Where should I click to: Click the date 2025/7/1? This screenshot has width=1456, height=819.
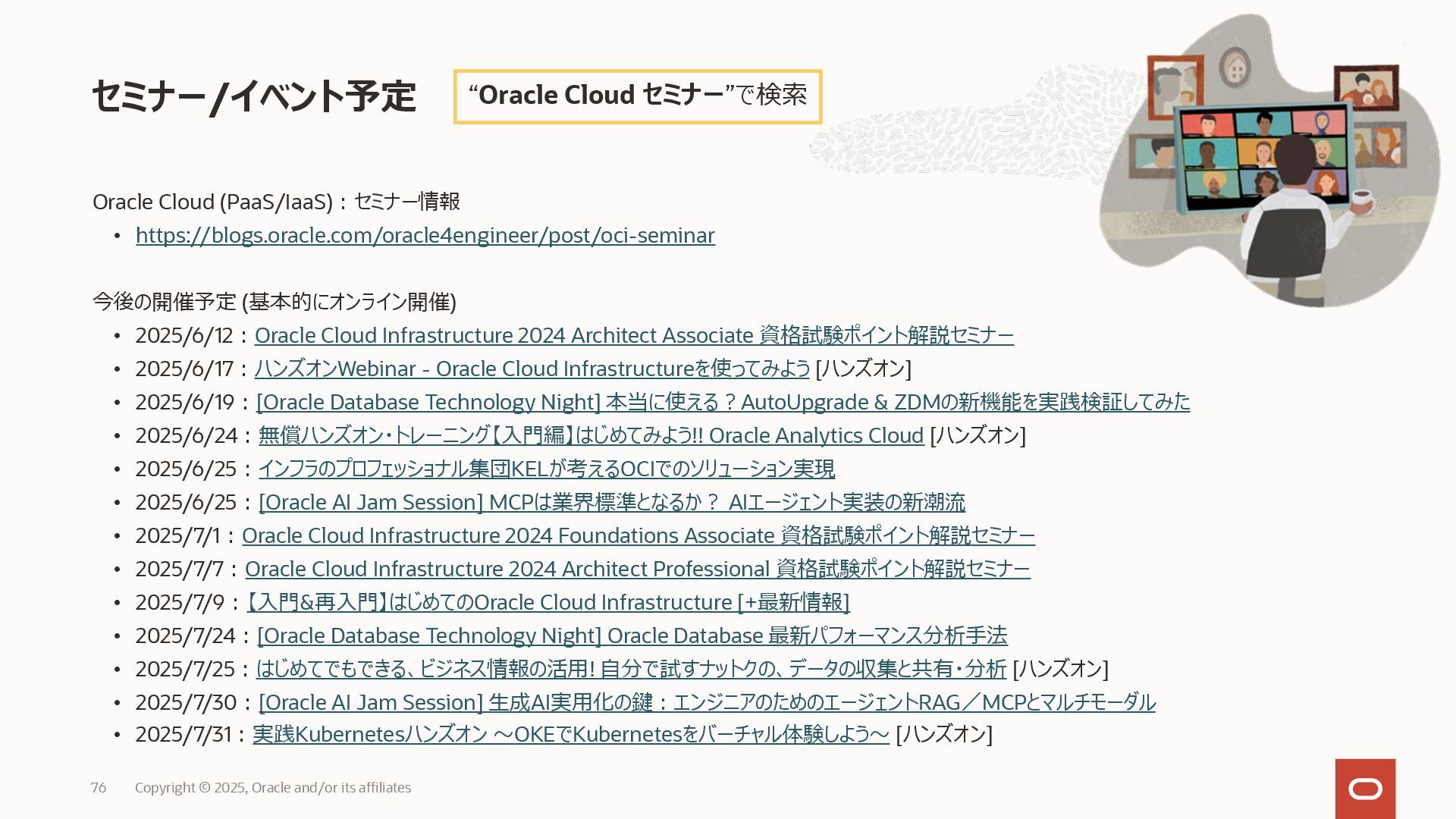coord(177,535)
